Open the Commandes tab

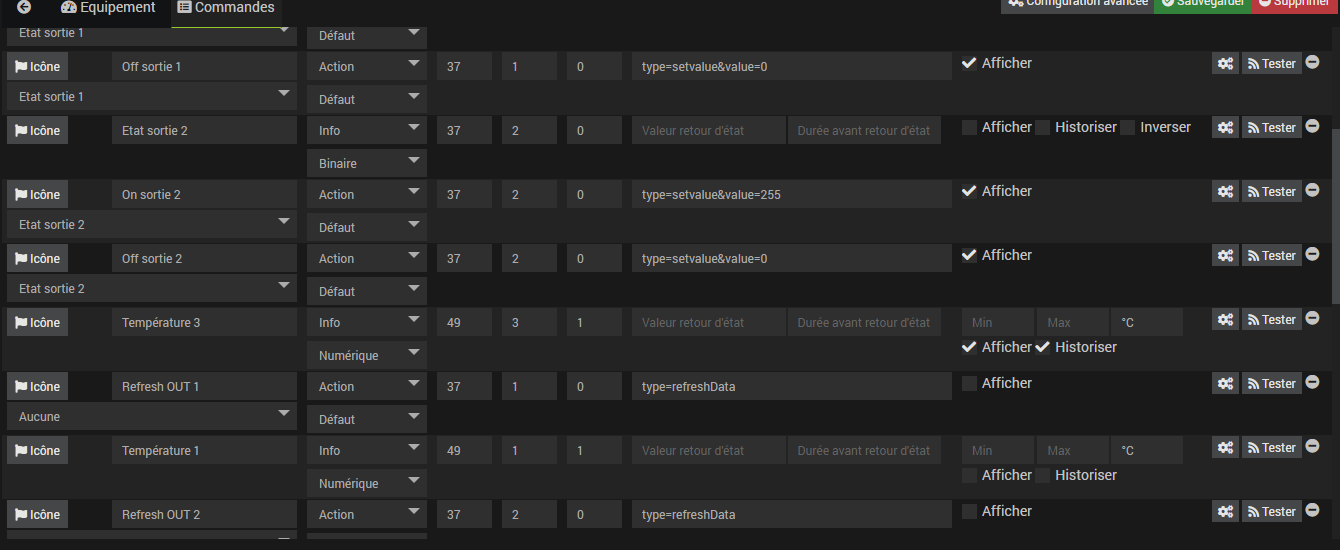point(226,8)
